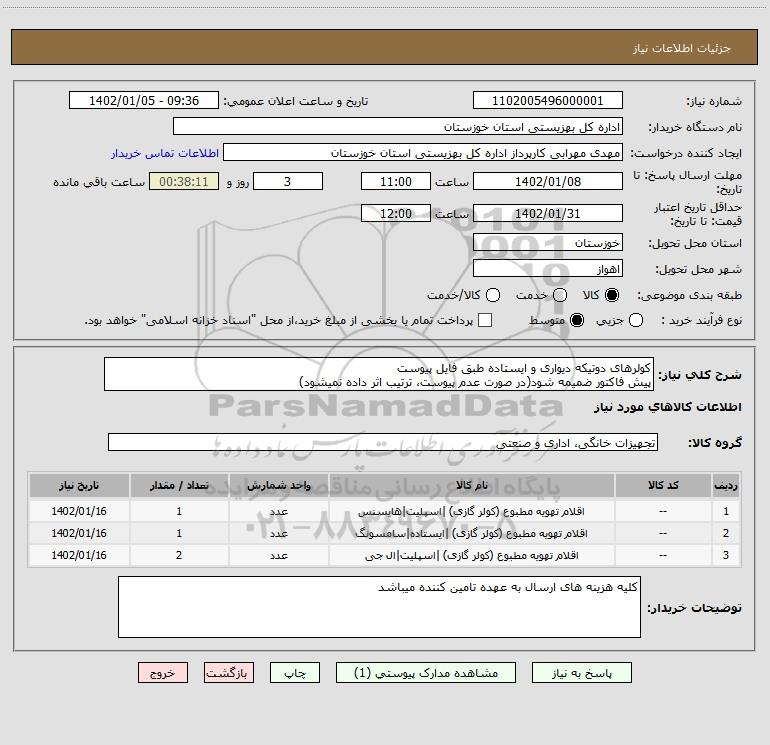
Task: Select the 'متوسط' purchase type radio
Action: (x=577, y=320)
